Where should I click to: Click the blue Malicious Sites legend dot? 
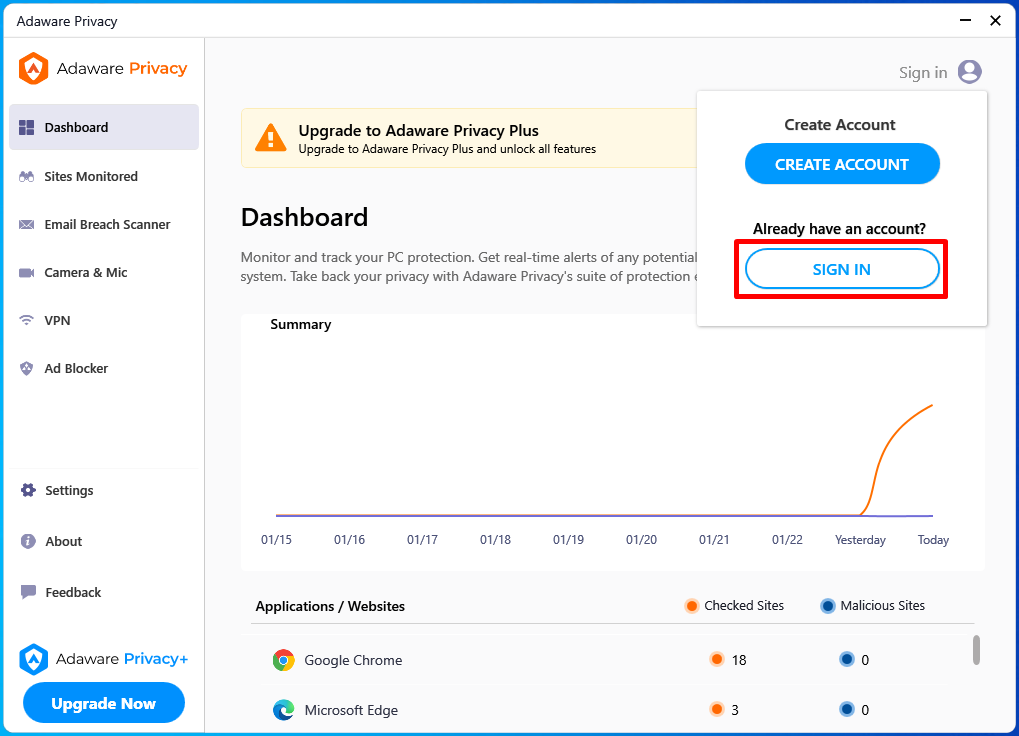pyautogui.click(x=827, y=606)
